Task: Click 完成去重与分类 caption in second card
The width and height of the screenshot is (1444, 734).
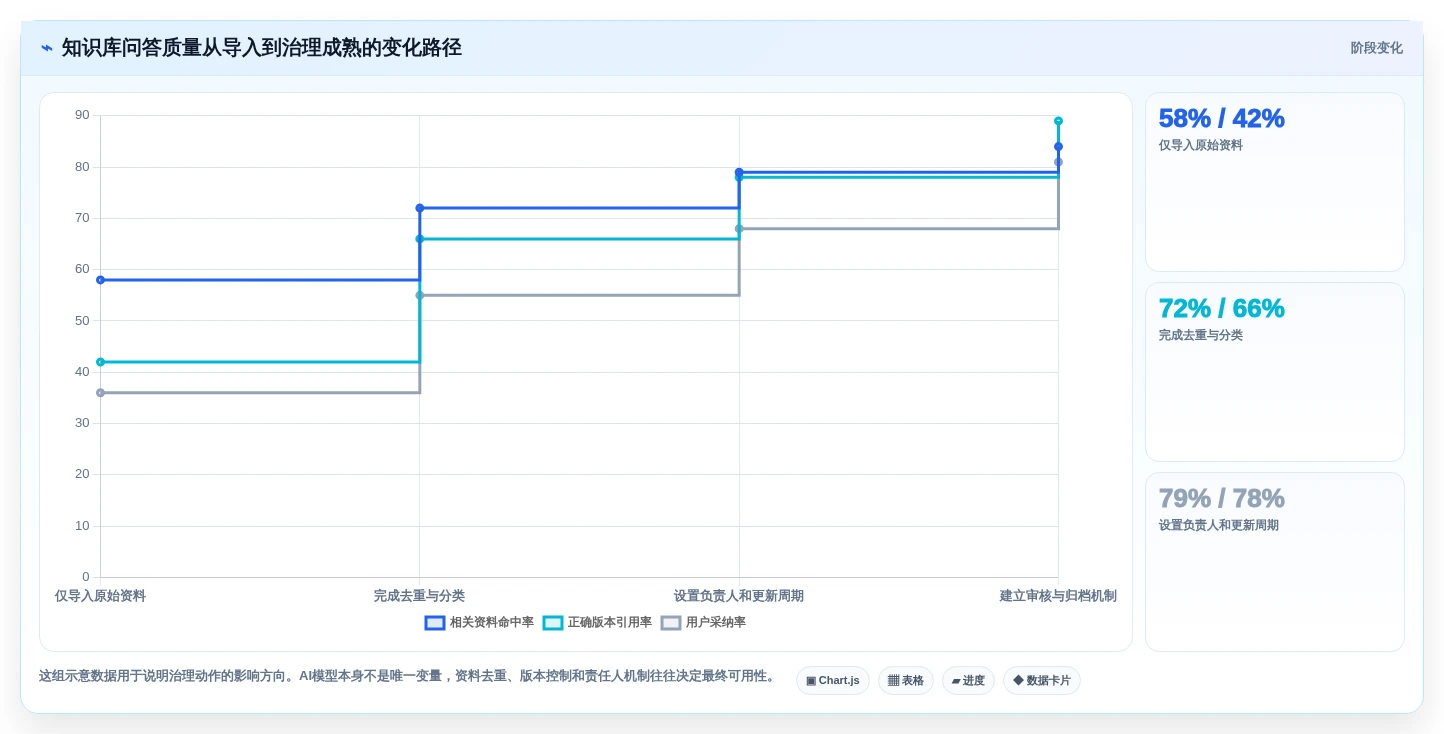Action: click(x=1200, y=335)
